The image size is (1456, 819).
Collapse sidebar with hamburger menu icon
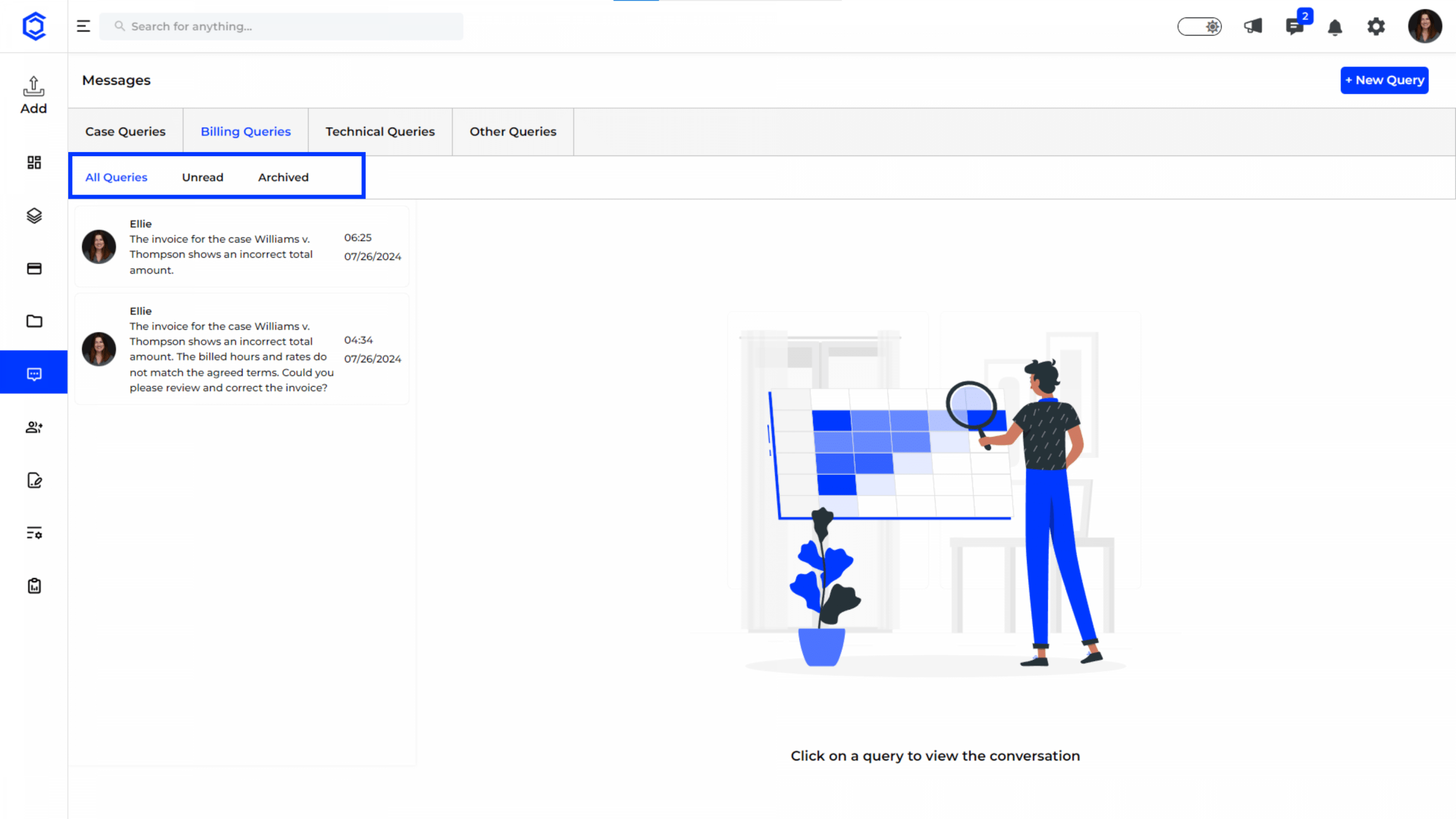pos(83,27)
